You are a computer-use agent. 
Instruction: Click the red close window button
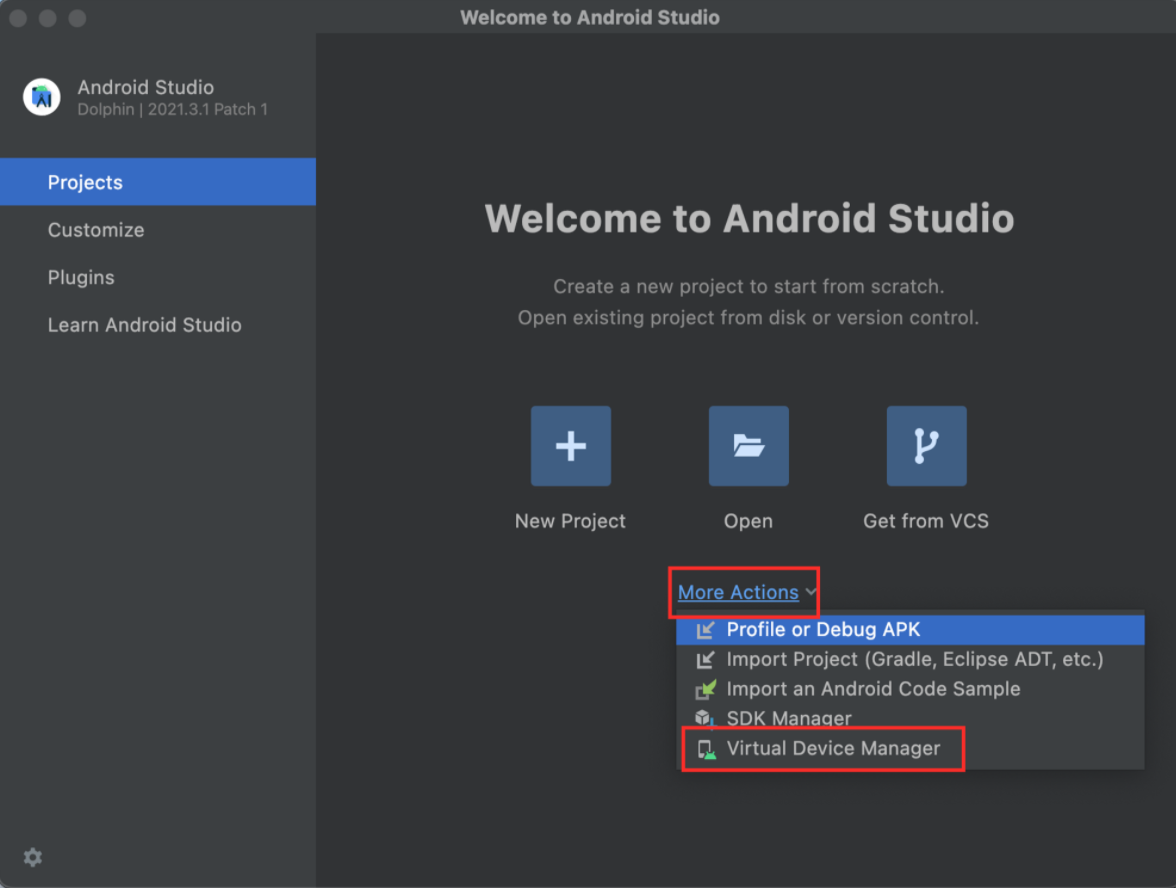pos(18,17)
